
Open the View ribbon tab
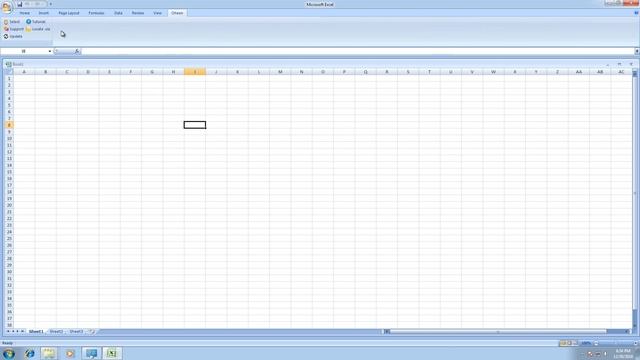click(158, 13)
